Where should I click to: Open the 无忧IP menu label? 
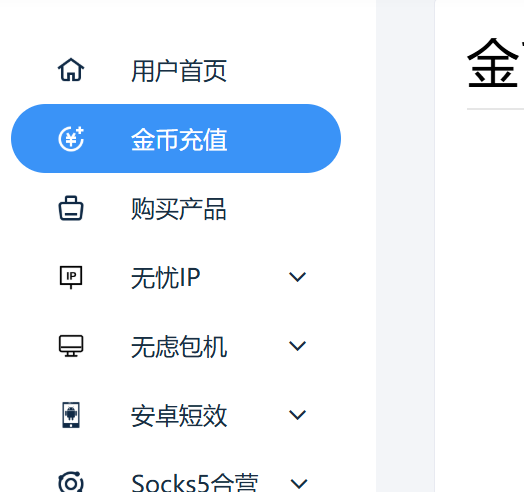(x=166, y=278)
